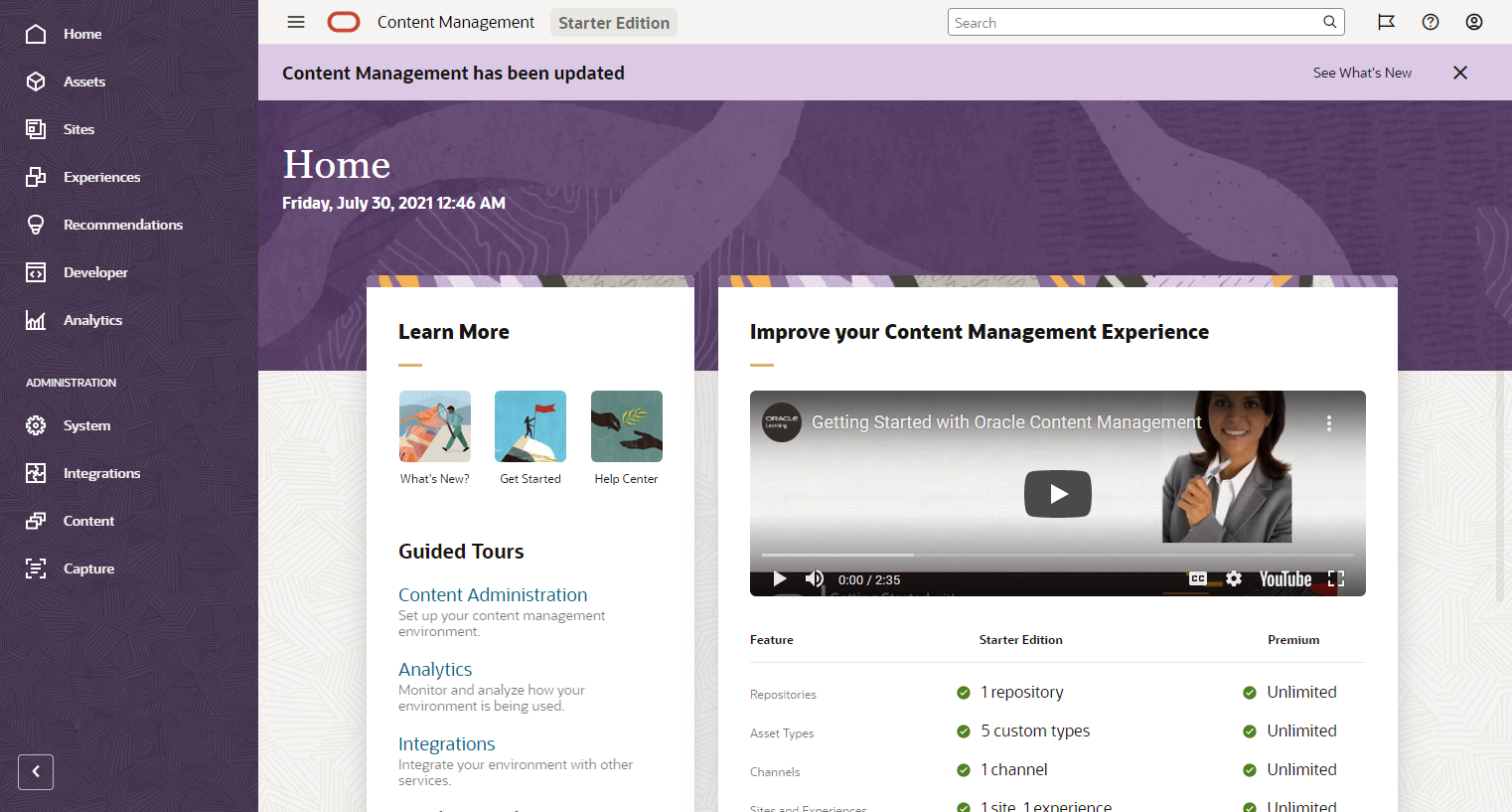Open the video title link
The image size is (1512, 812).
1006,422
